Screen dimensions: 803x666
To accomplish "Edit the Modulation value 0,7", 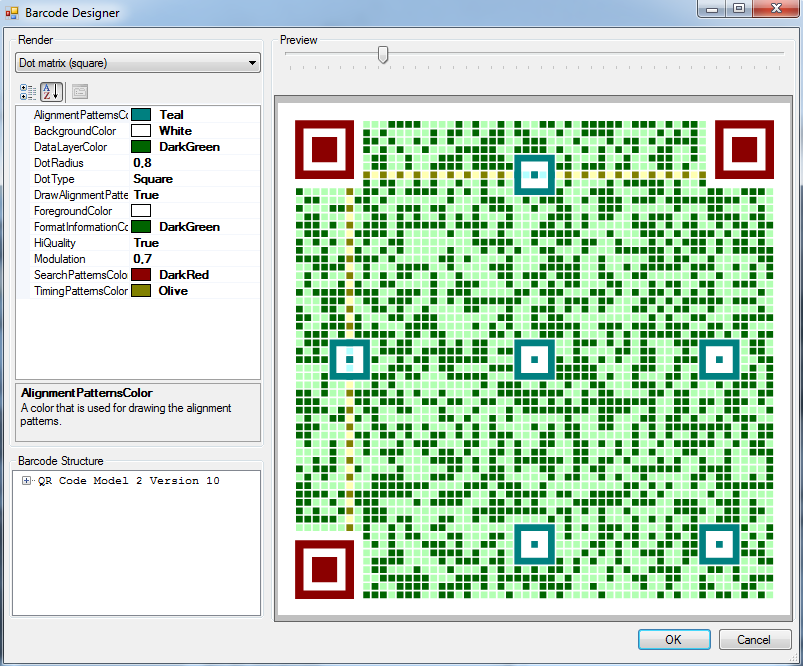I will [142, 259].
